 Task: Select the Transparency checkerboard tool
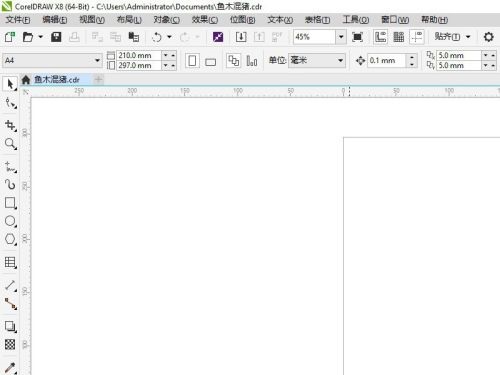click(x=10, y=344)
